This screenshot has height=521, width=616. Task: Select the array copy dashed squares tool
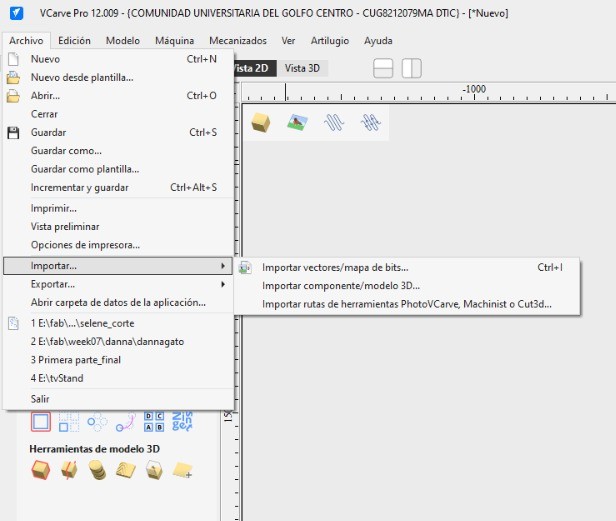pyautogui.click(x=69, y=422)
